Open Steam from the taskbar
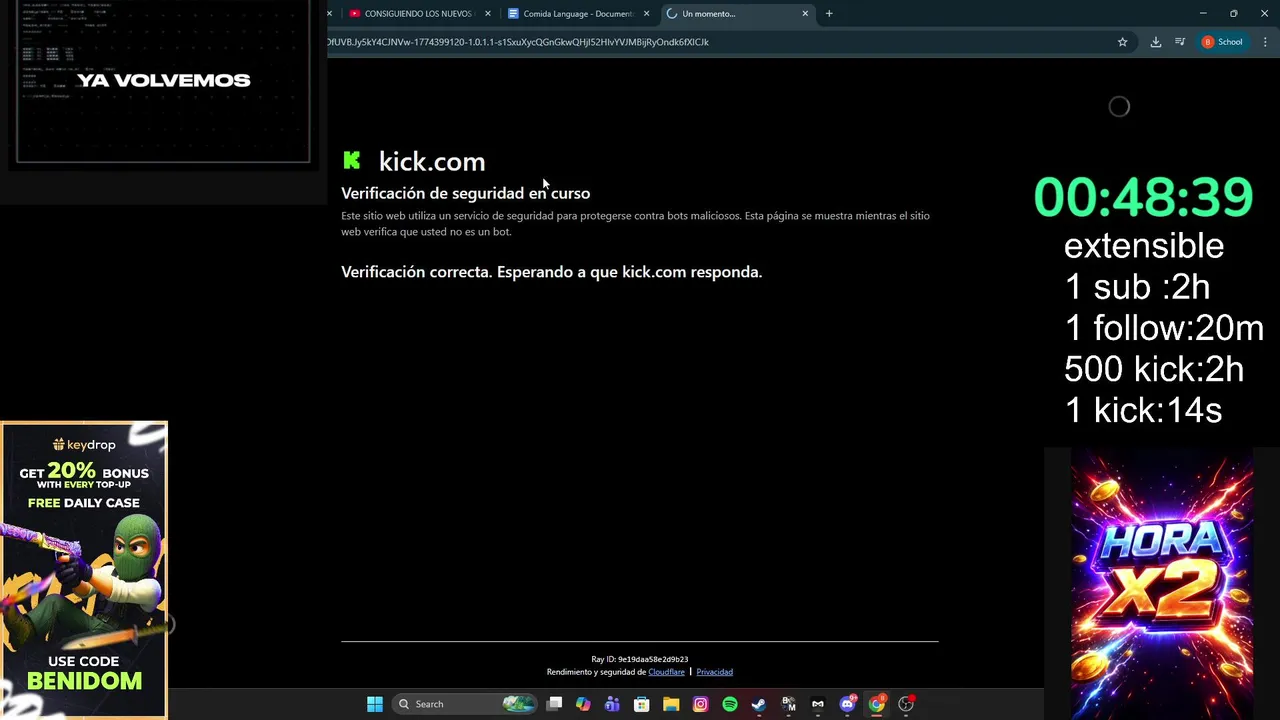Screen dimensions: 1280x720 pyautogui.click(x=759, y=704)
